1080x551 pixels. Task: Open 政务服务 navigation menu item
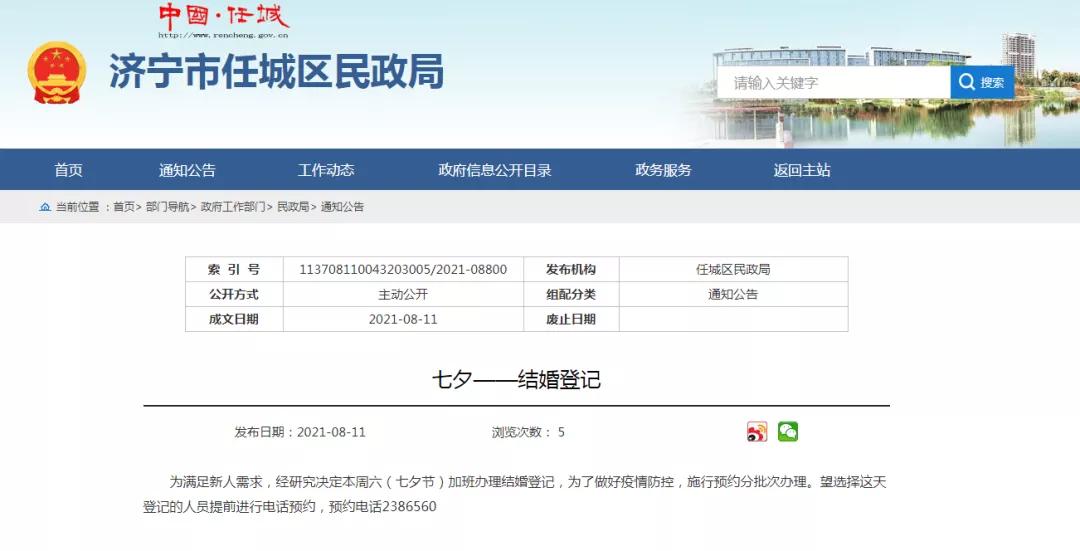663,170
